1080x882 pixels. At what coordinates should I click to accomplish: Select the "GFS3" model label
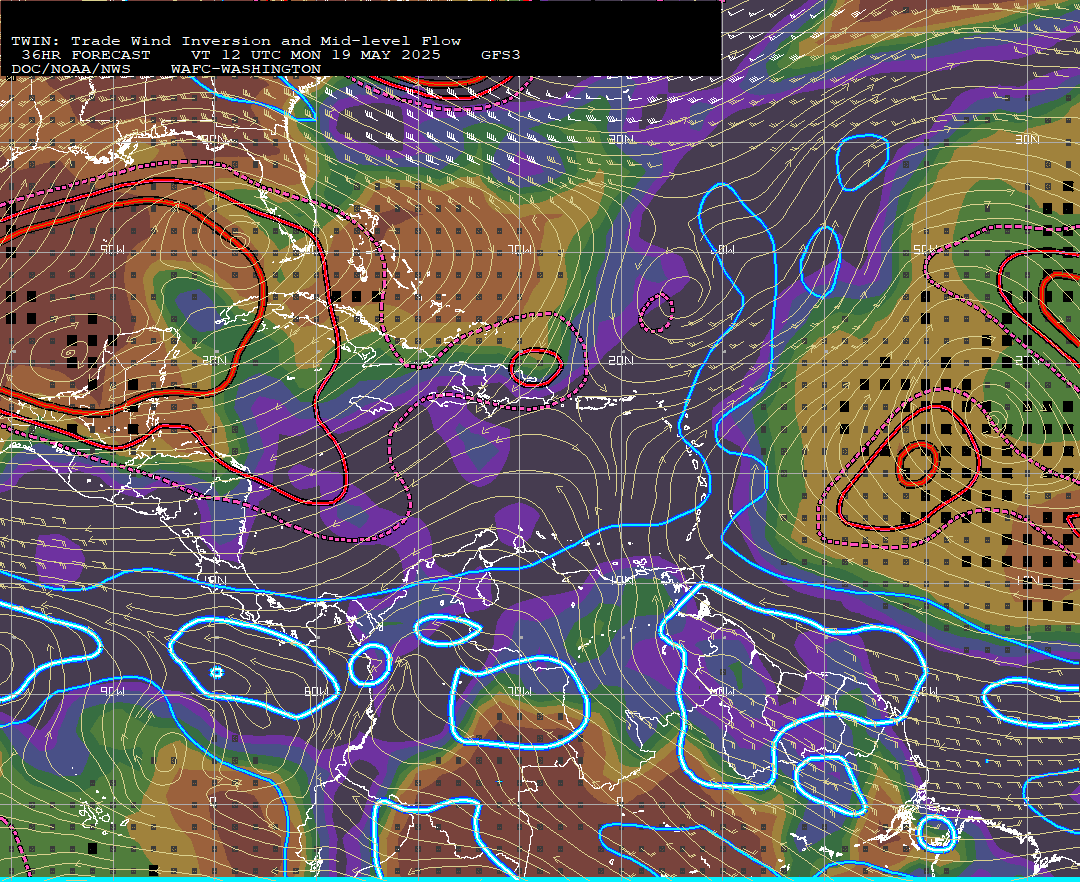pyautogui.click(x=501, y=55)
